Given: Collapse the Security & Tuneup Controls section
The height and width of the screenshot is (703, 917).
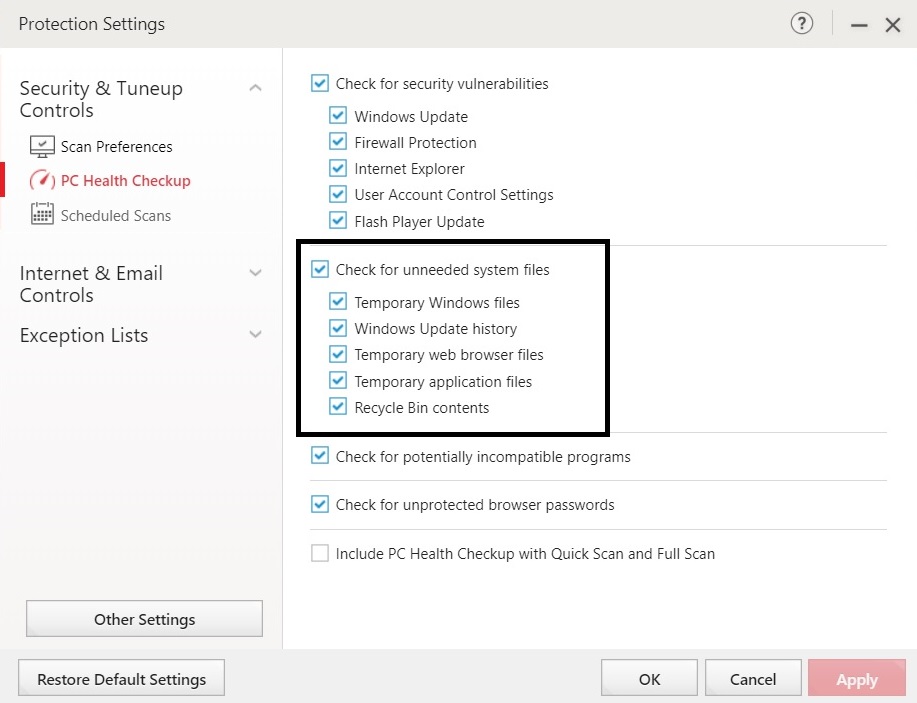Looking at the screenshot, I should 255,88.
